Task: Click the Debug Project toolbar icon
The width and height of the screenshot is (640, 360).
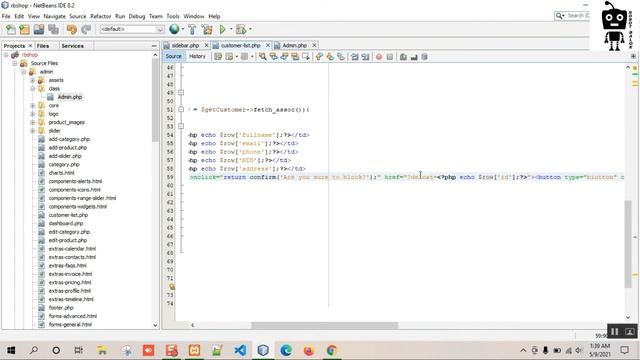Action: 241,29
